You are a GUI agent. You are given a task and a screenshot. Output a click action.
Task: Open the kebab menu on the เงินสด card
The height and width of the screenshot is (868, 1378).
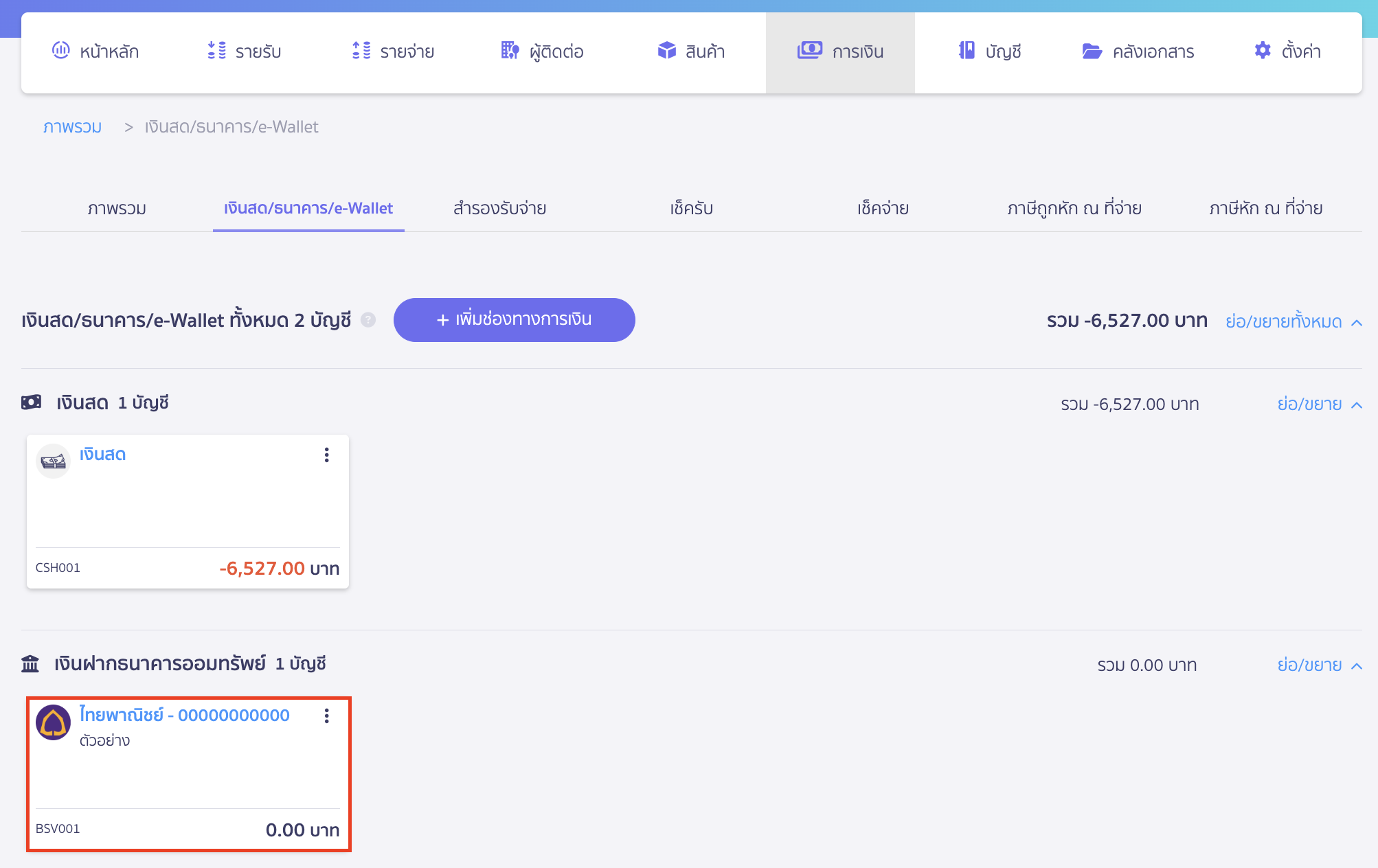coord(326,455)
